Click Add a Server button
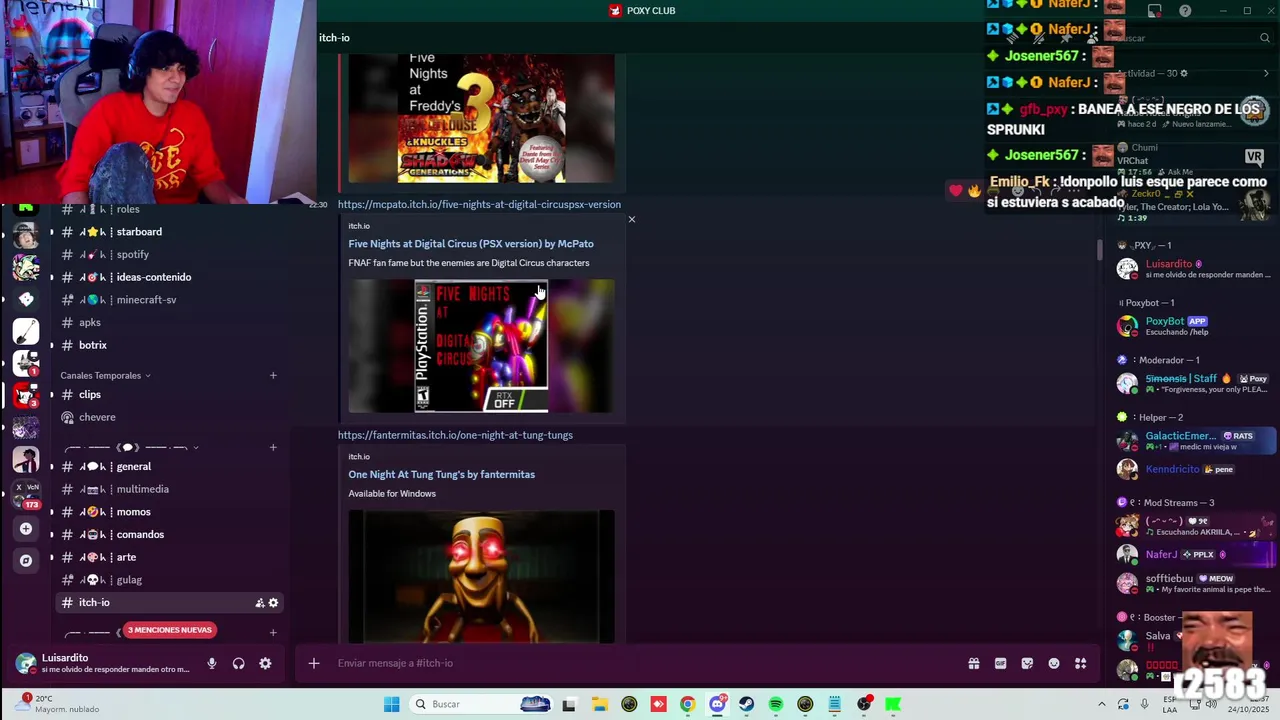 point(26,529)
